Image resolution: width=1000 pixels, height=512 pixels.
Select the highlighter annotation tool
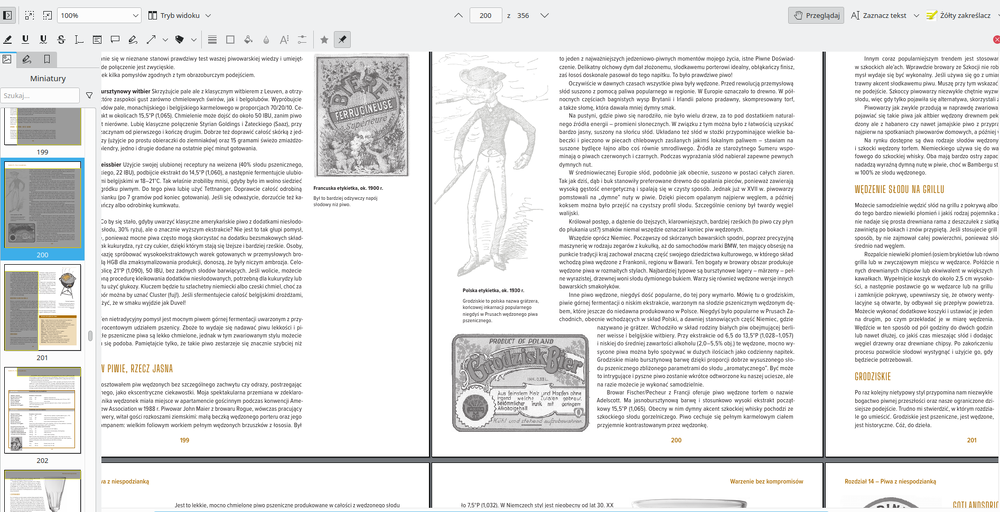click(9, 40)
